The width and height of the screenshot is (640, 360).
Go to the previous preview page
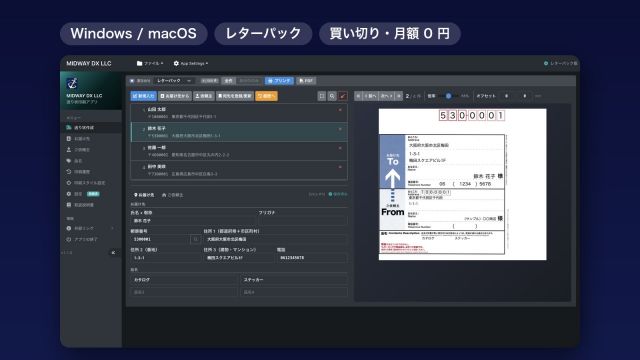click(x=370, y=96)
